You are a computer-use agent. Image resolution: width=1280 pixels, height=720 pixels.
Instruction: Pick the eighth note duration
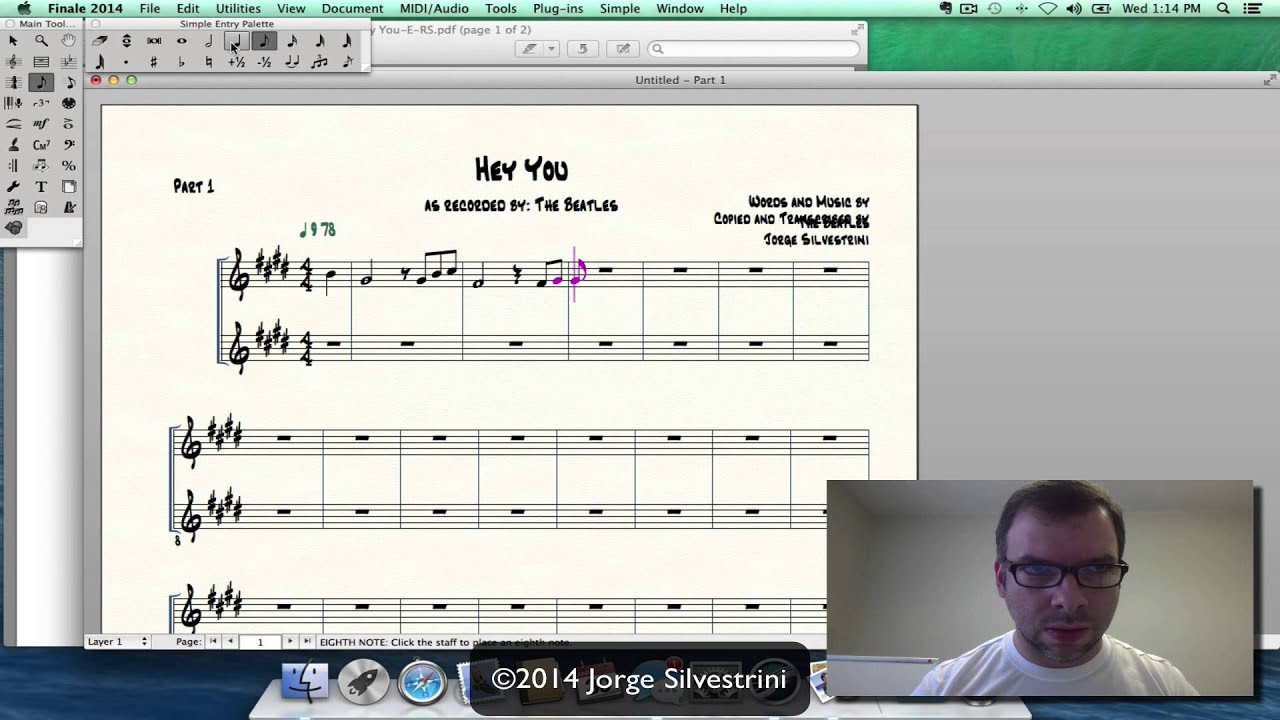pos(264,41)
